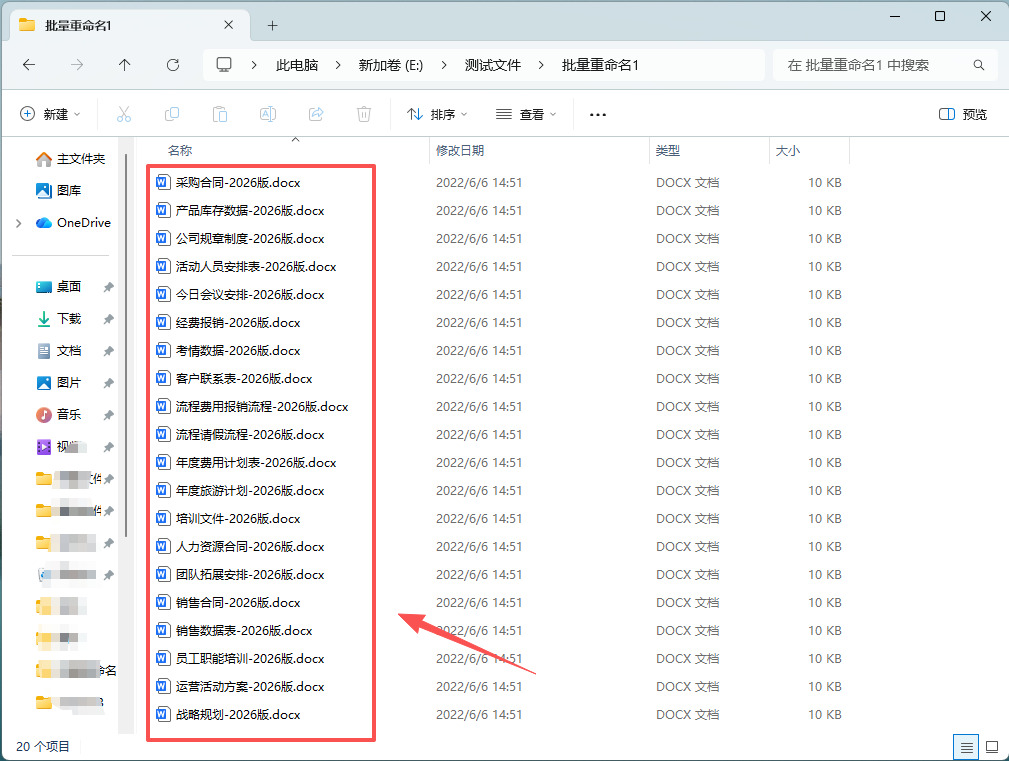
Task: Switch to details view icon in status bar
Action: tap(966, 747)
